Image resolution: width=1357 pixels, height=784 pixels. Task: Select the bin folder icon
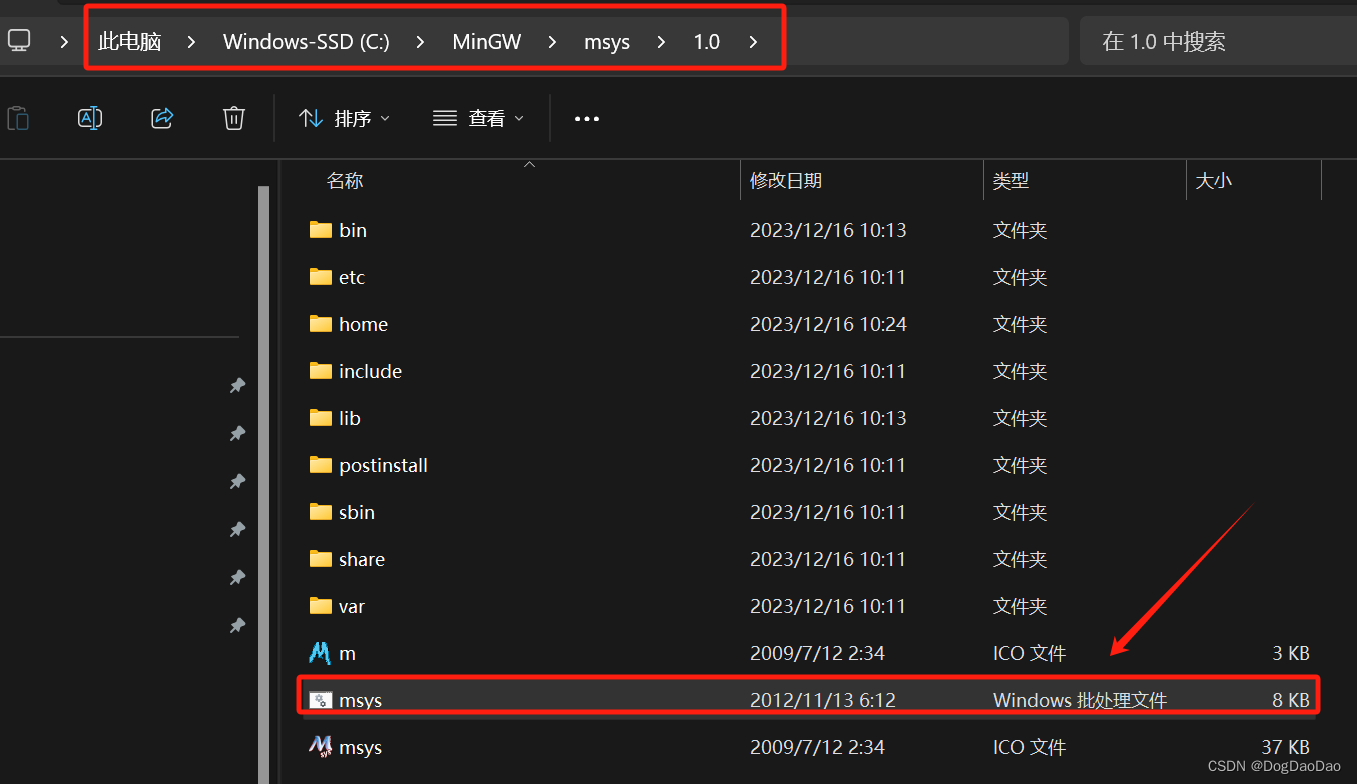pos(320,230)
